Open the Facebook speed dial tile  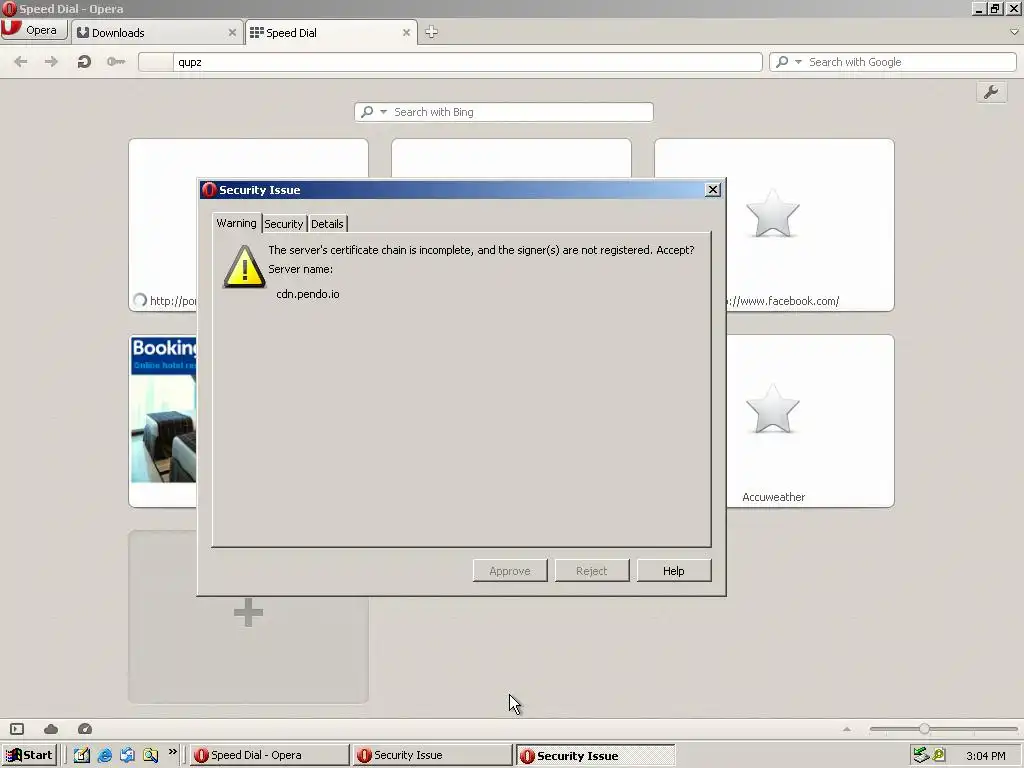click(x=810, y=225)
